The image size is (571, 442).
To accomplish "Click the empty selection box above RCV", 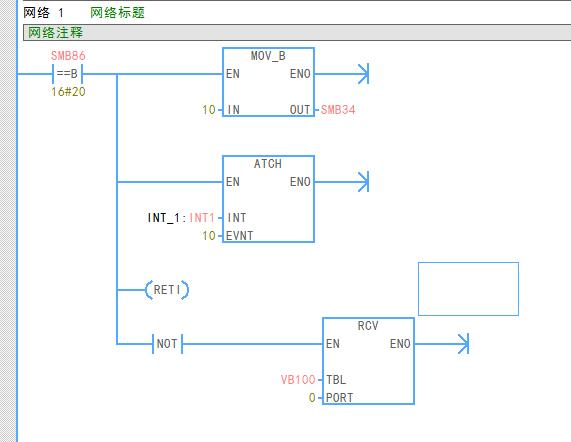I will pyautogui.click(x=468, y=289).
